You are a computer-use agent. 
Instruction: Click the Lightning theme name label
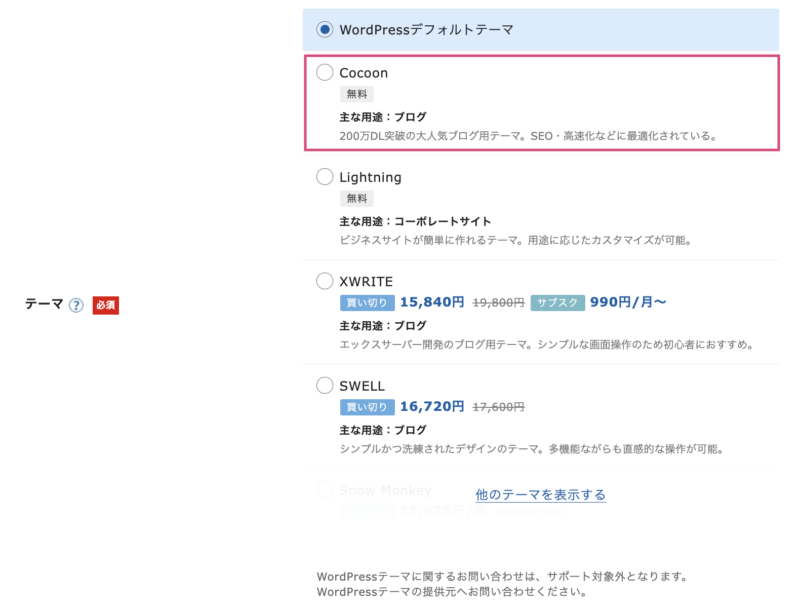[x=370, y=177]
